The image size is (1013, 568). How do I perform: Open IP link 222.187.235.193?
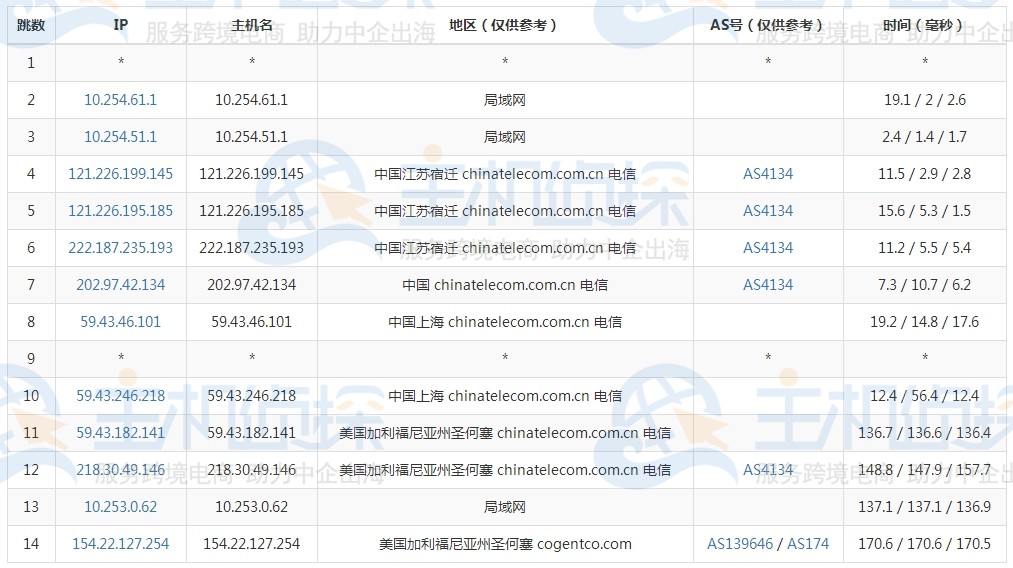tap(121, 247)
